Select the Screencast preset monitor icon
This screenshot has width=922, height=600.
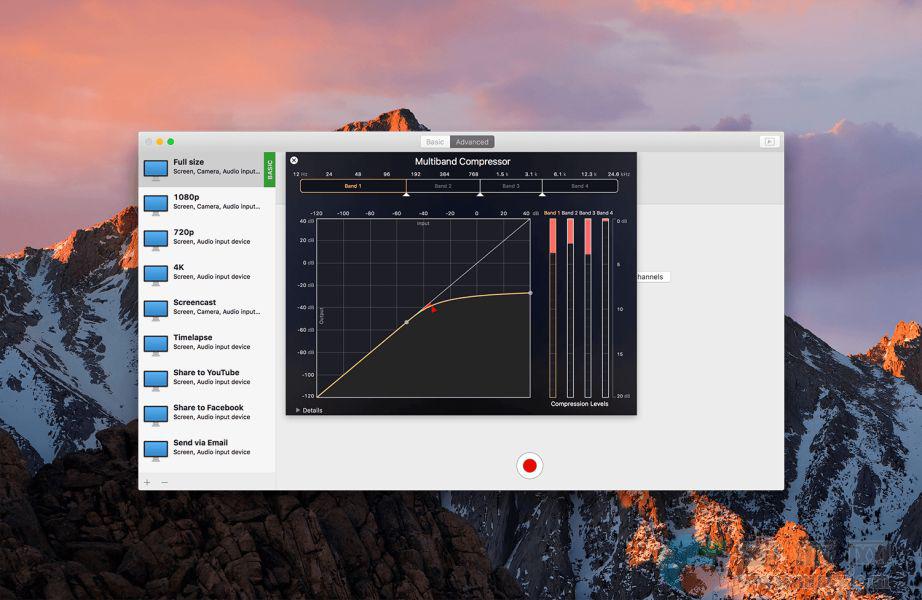click(156, 310)
